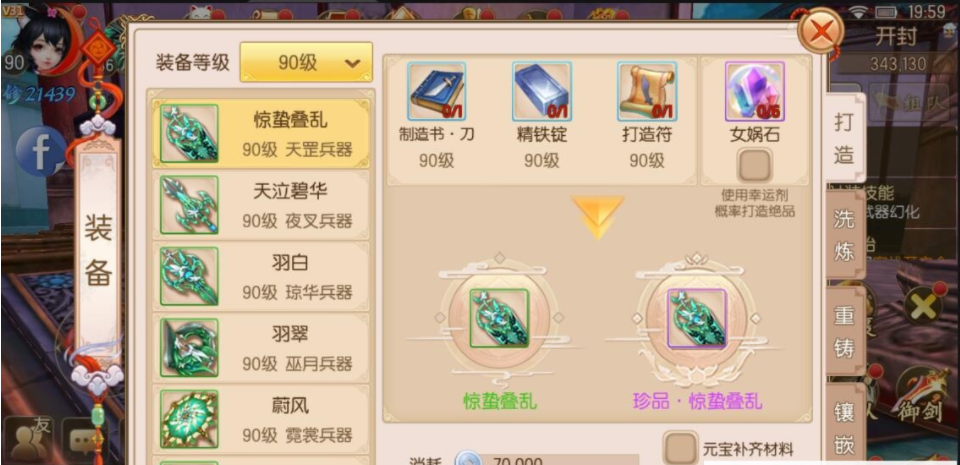Click the 女娲石 purple crystal icon
Viewport: 960px width, 465px height.
point(754,91)
